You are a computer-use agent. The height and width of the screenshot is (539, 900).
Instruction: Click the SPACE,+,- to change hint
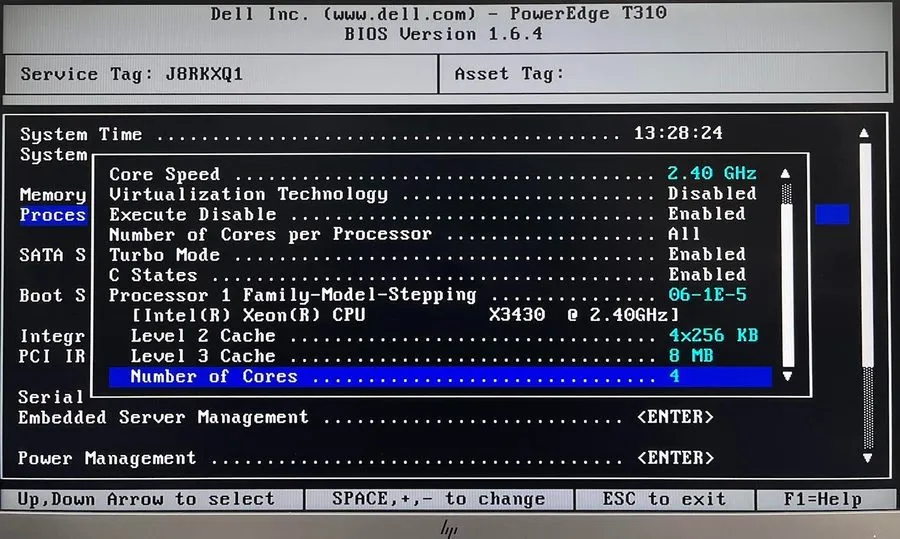[439, 499]
